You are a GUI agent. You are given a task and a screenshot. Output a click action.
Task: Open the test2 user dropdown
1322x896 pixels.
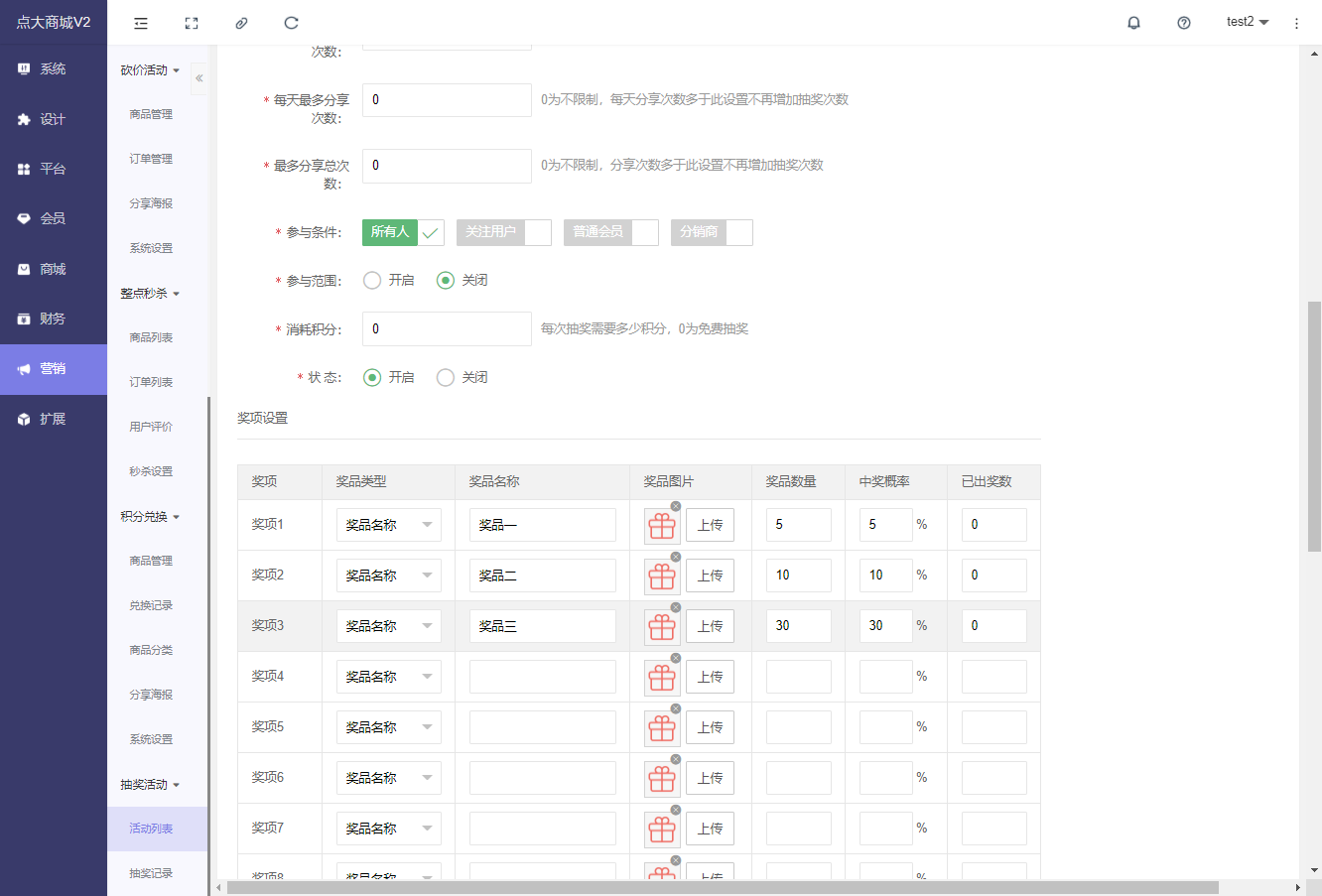(1248, 22)
